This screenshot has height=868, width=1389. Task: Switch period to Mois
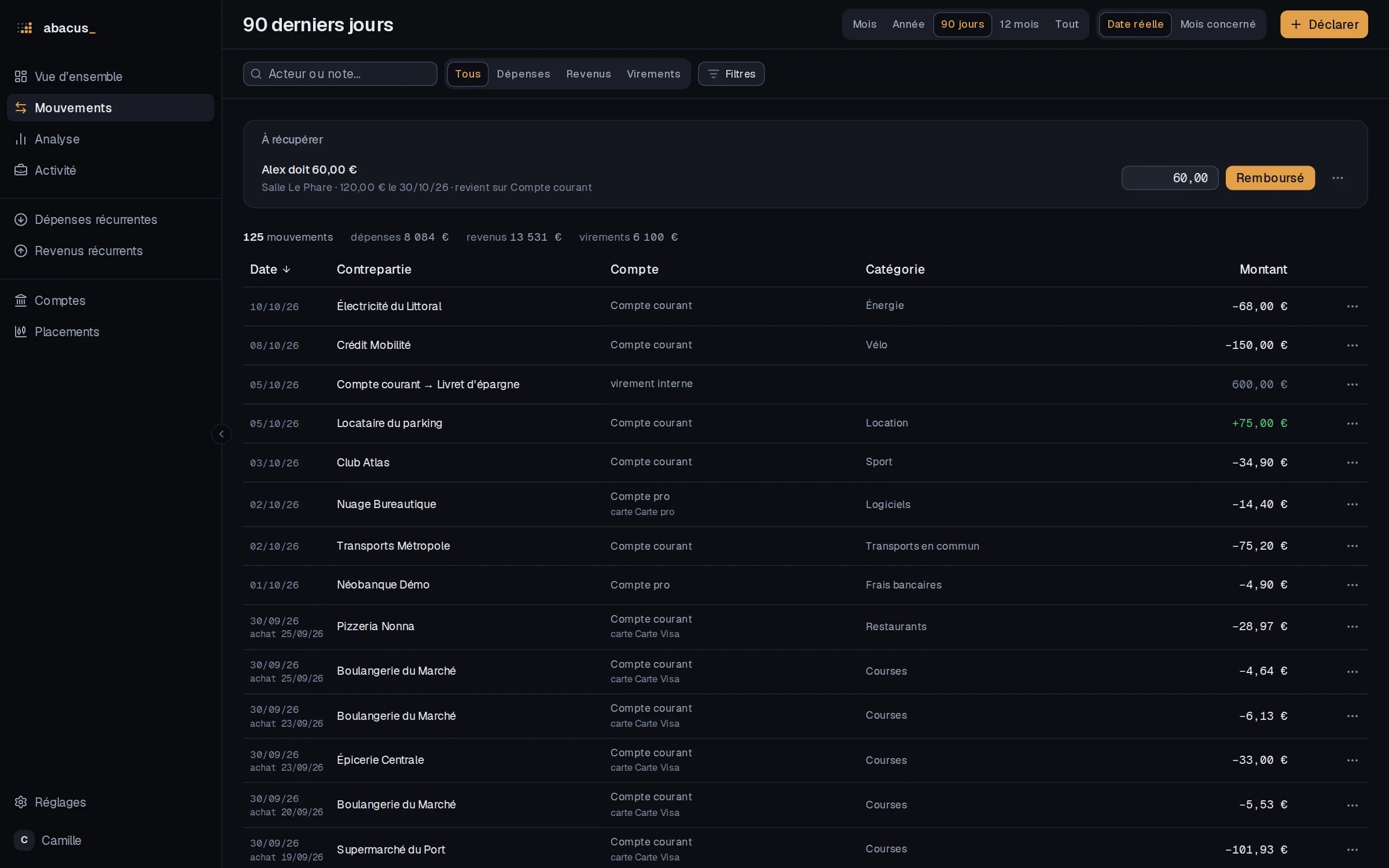click(864, 24)
